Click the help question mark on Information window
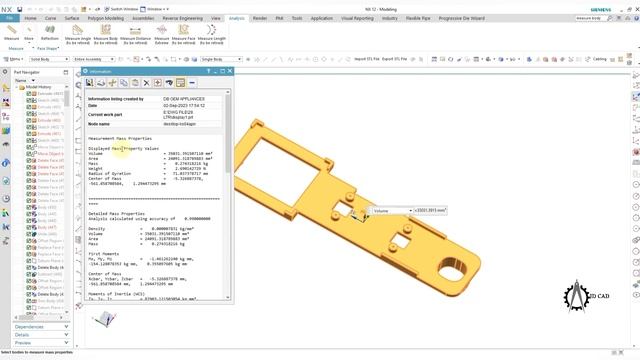640x360 pixels. click(x=209, y=71)
